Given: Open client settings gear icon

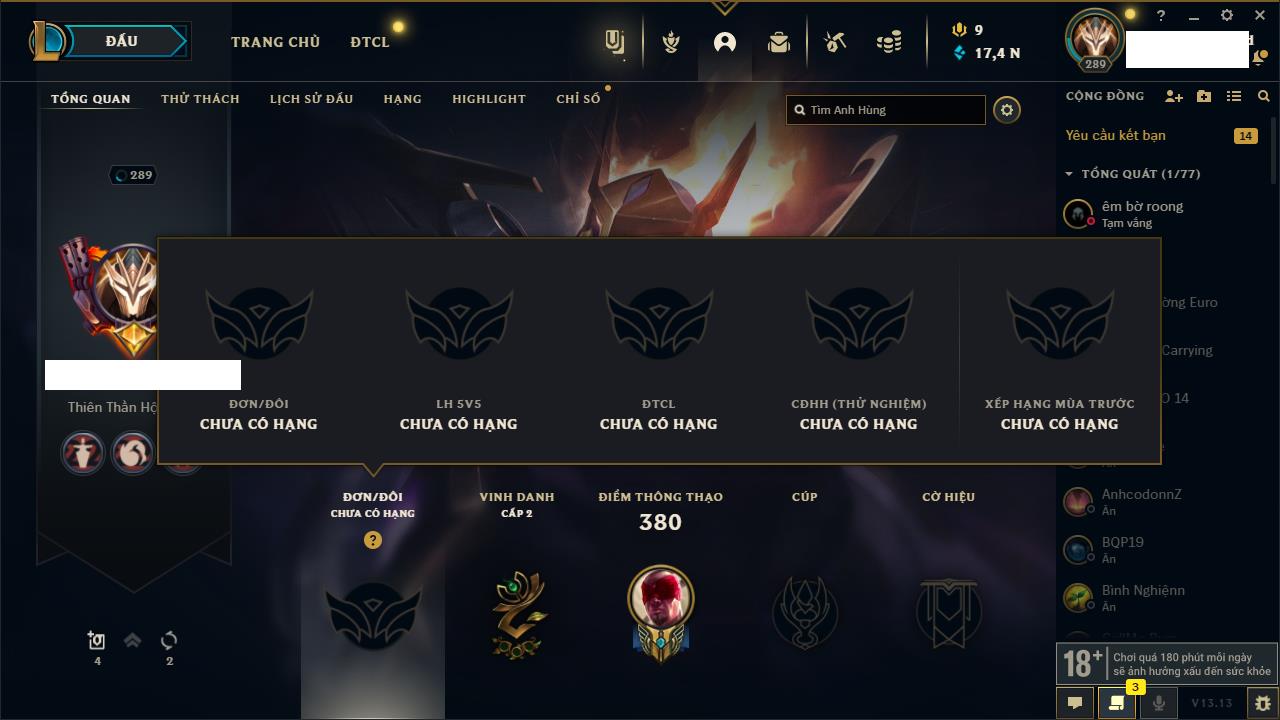Looking at the screenshot, I should (x=1227, y=16).
